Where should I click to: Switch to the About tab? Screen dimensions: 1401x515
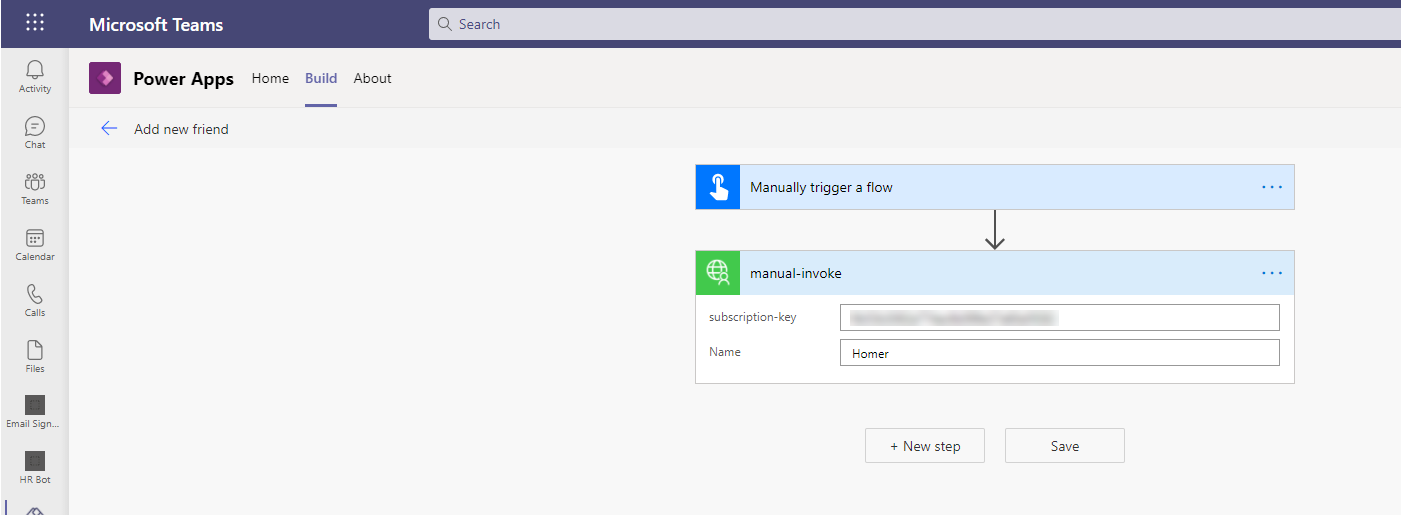coord(372,78)
